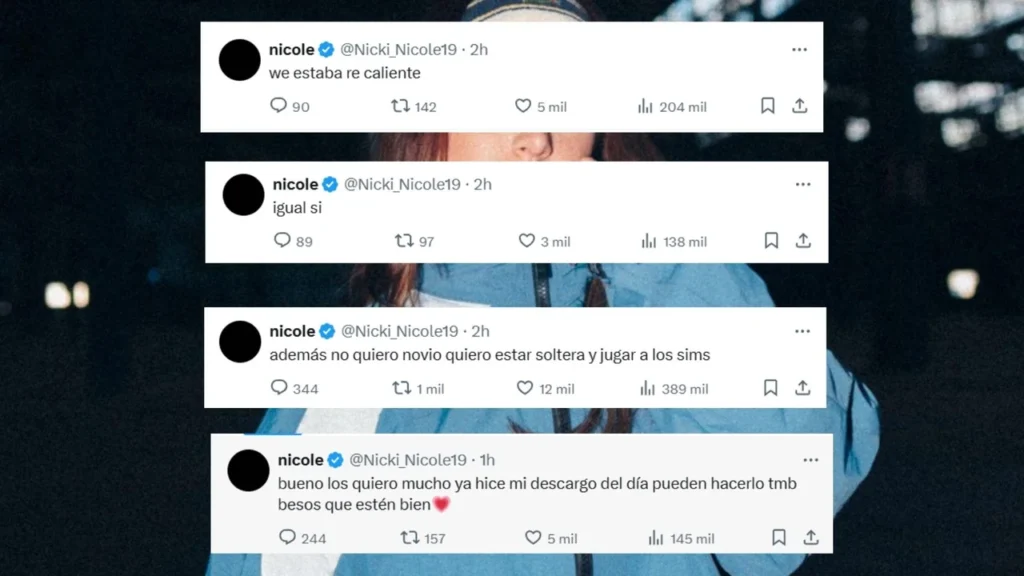The width and height of the screenshot is (1024, 576).
Task: Share the 'we estaba re caliente' tweet
Action: [800, 106]
